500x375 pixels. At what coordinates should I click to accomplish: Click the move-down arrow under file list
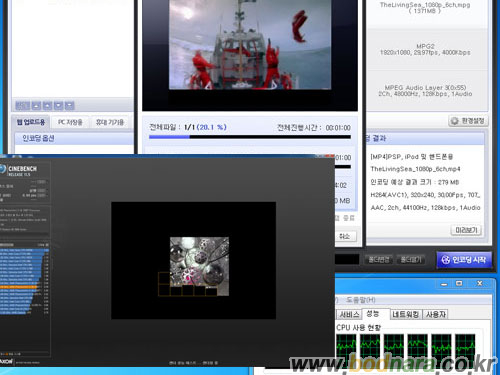click(58, 106)
